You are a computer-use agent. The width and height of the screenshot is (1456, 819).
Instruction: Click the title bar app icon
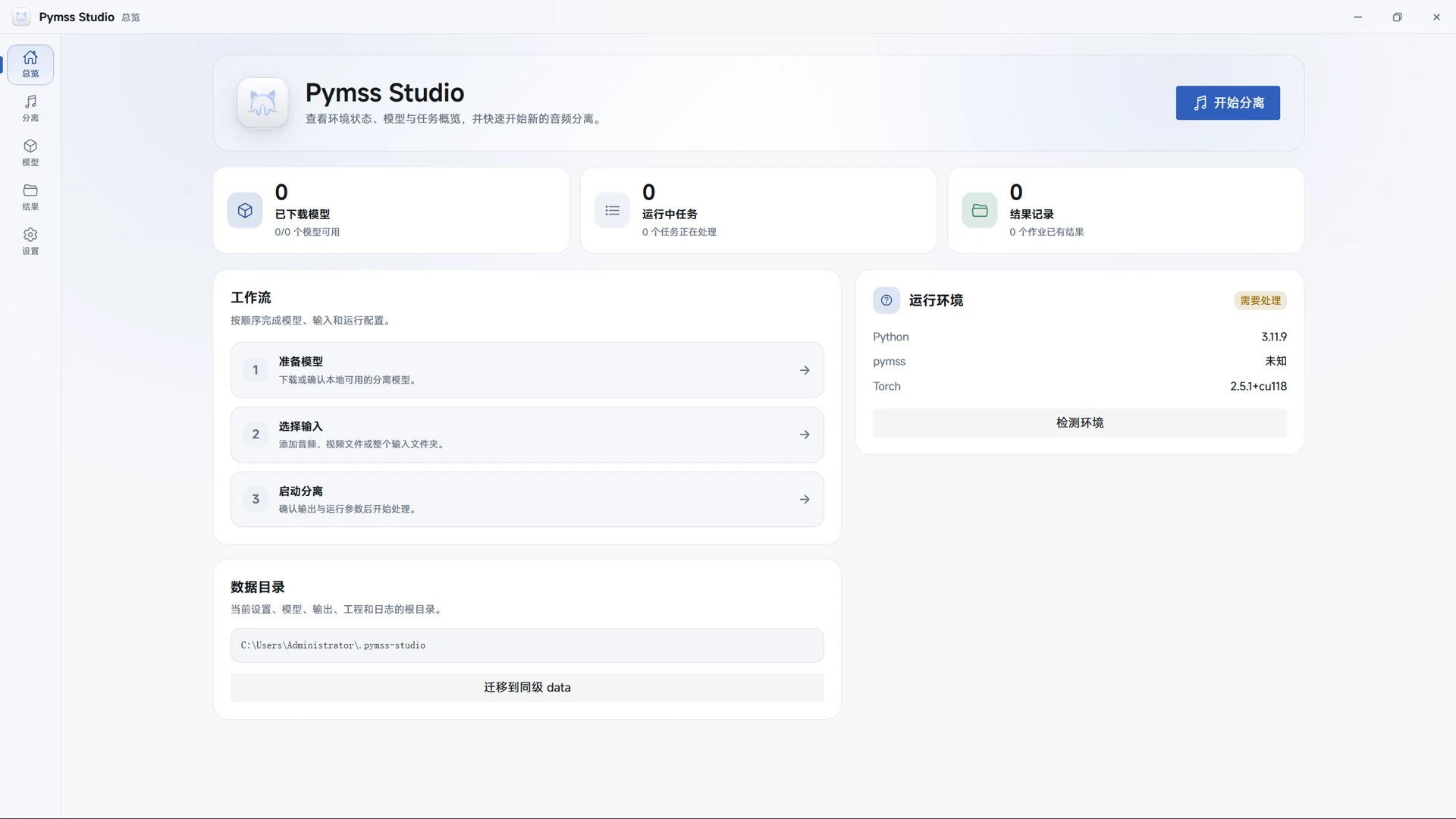coord(21,17)
